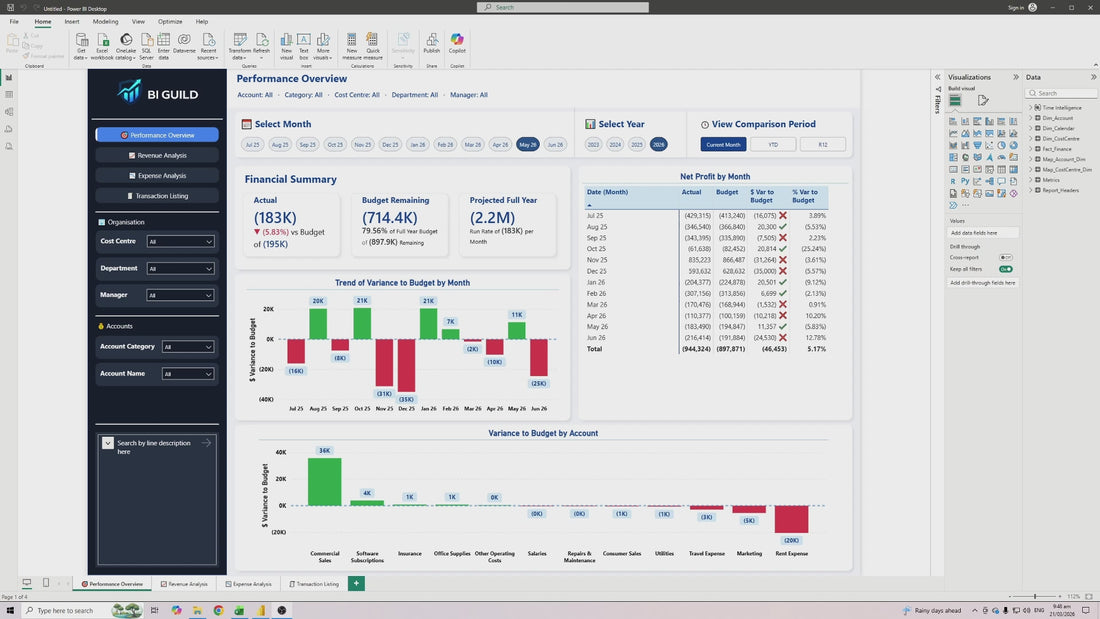The image size is (1100, 619).
Task: Select the Aug 25 month button
Action: pos(280,145)
